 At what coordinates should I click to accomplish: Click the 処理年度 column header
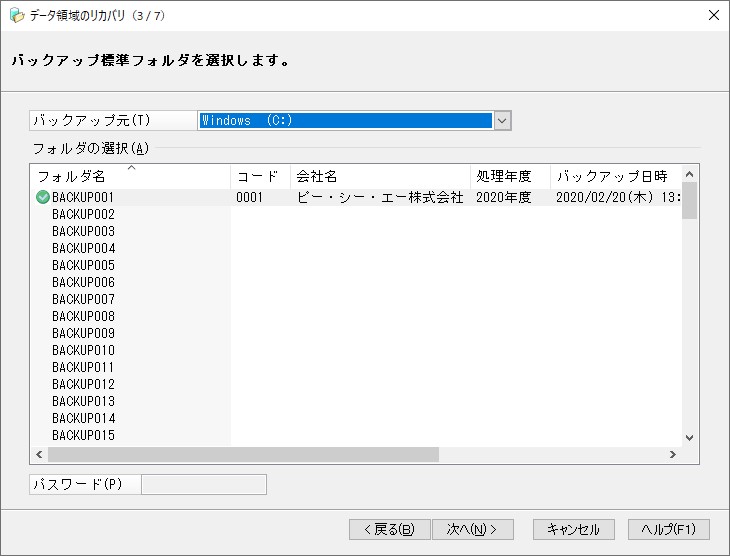coord(510,176)
